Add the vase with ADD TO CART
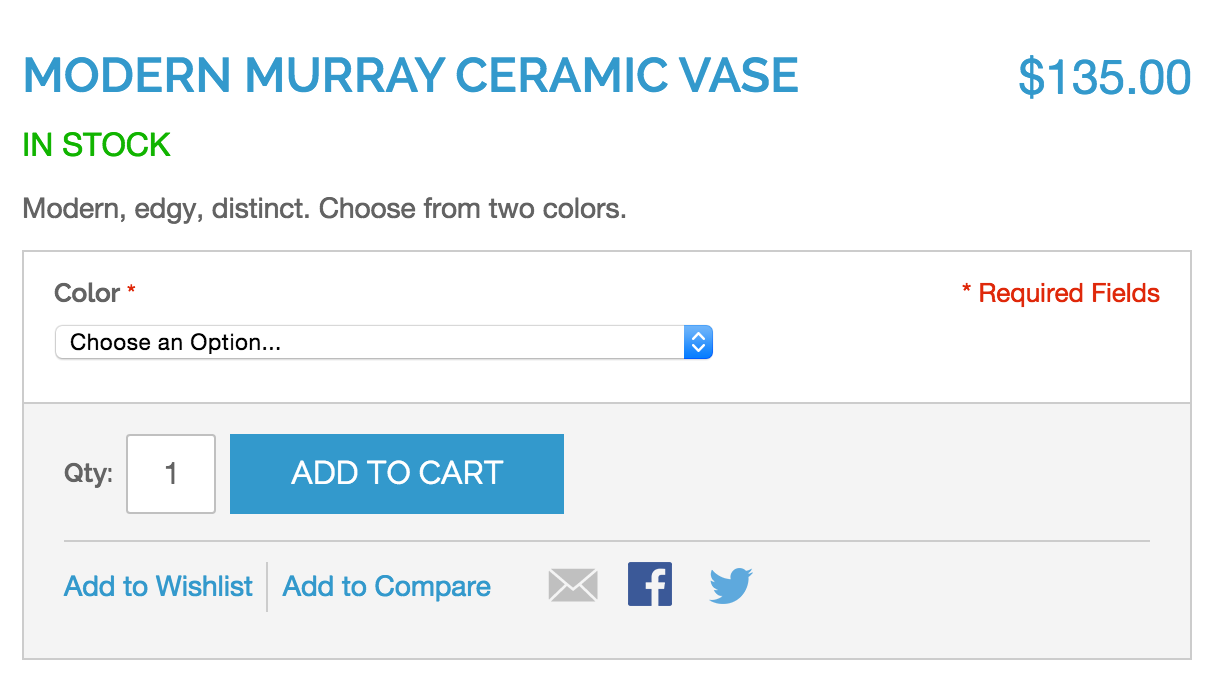The image size is (1214, 682). click(397, 474)
